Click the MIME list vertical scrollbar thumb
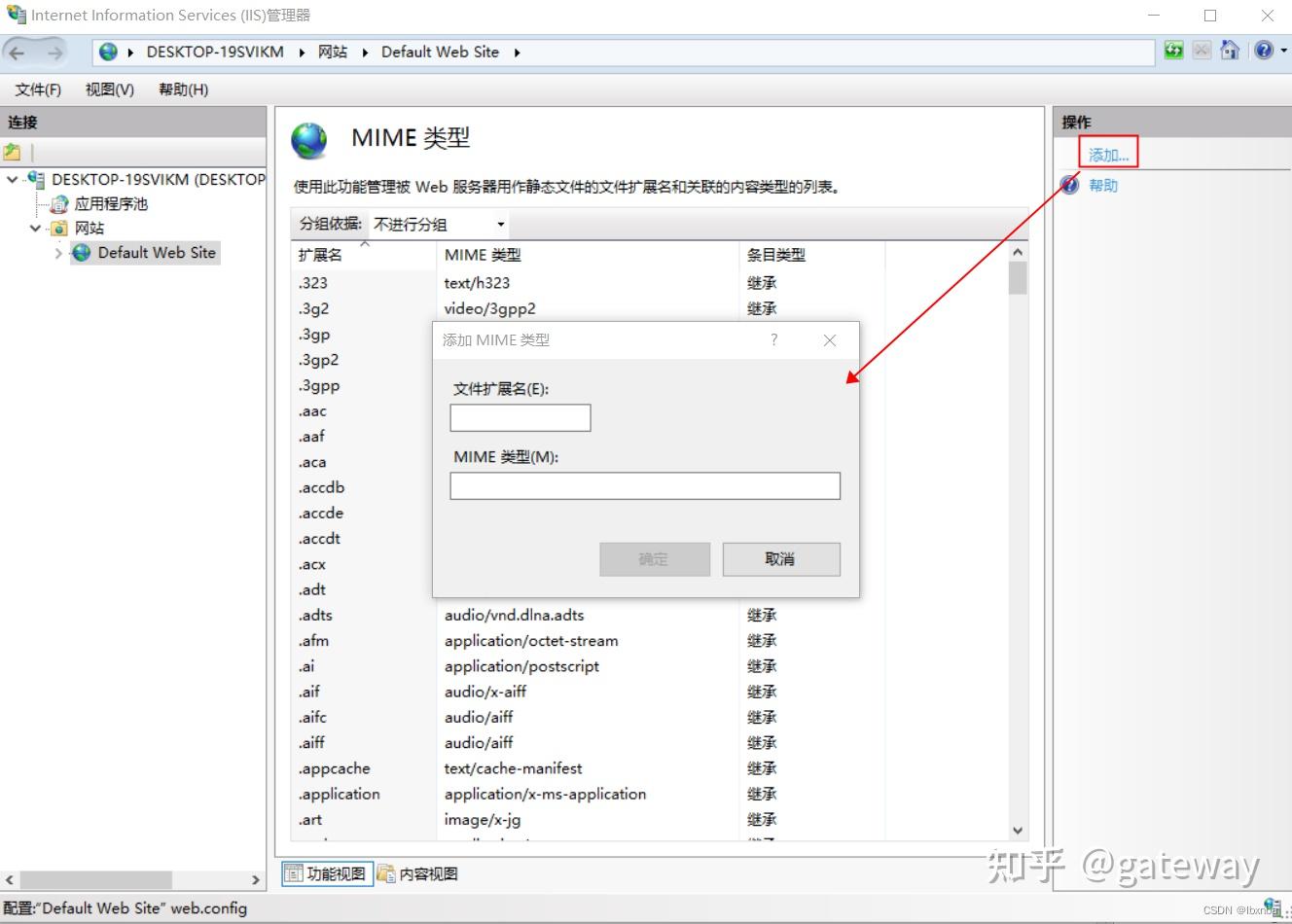The height and width of the screenshot is (924, 1292). (1018, 277)
